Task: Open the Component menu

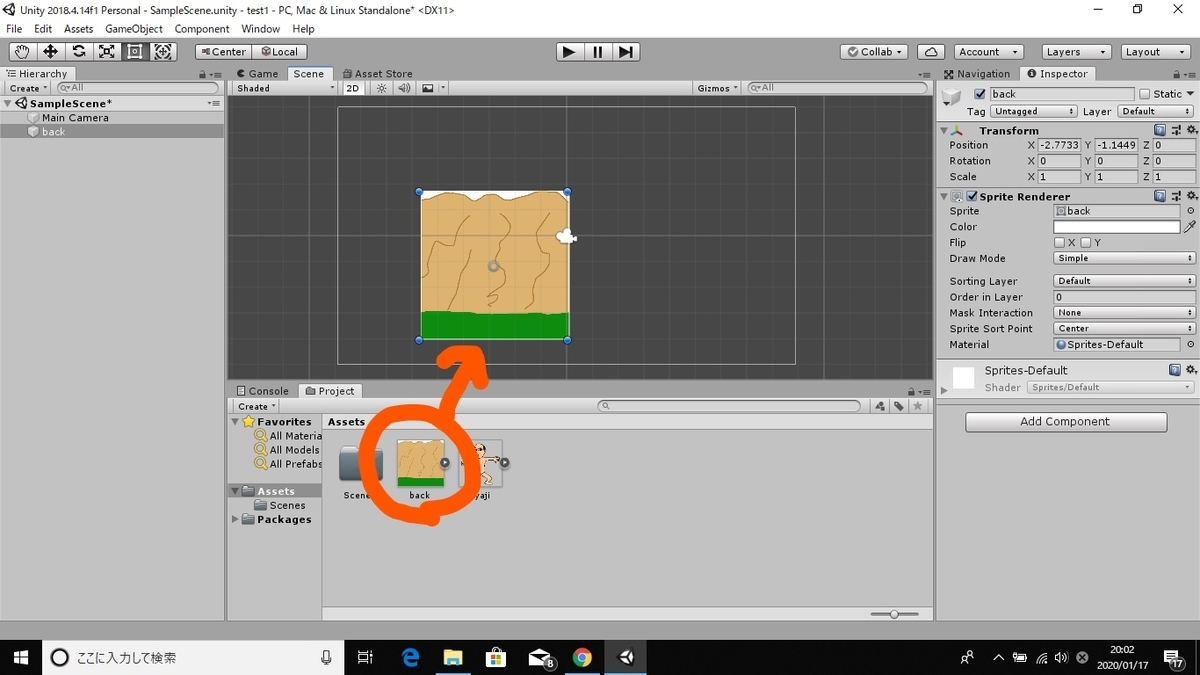Action: [202, 29]
